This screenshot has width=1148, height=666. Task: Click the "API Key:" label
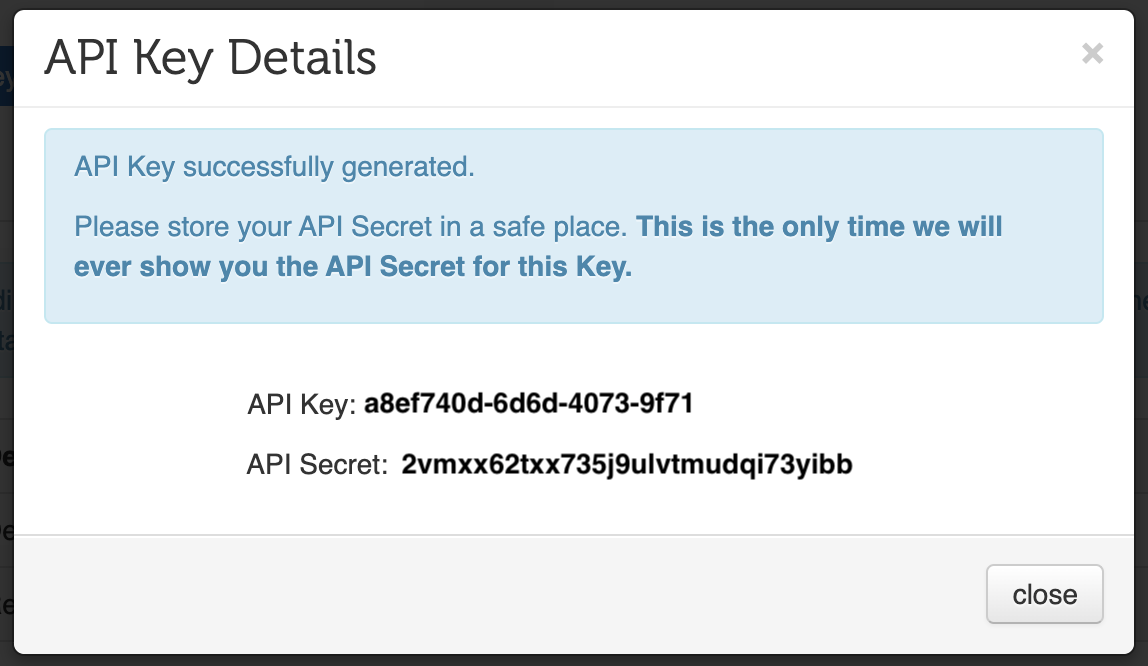[x=301, y=405]
